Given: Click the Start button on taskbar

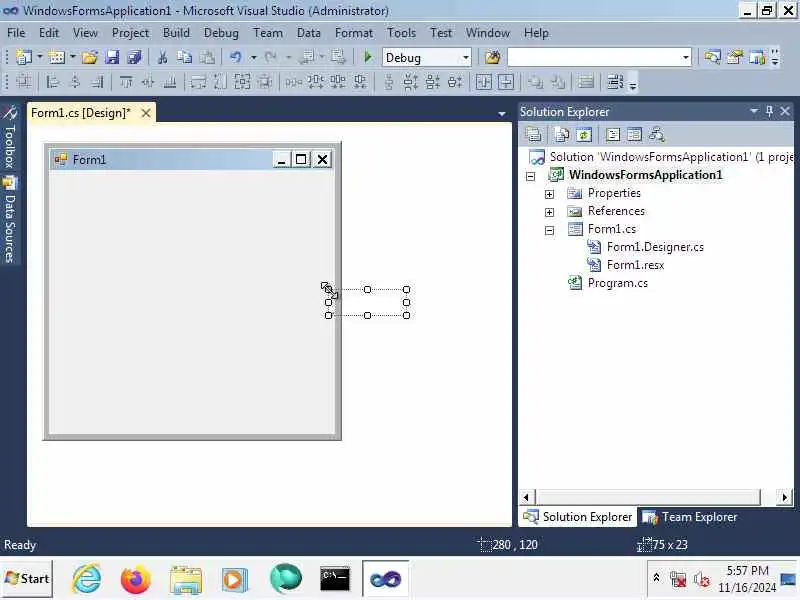Looking at the screenshot, I should pyautogui.click(x=27, y=579).
